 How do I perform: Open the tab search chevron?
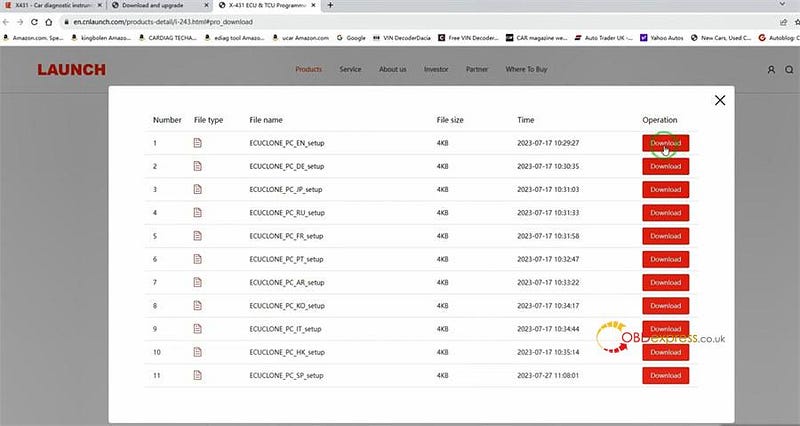[782, 4]
